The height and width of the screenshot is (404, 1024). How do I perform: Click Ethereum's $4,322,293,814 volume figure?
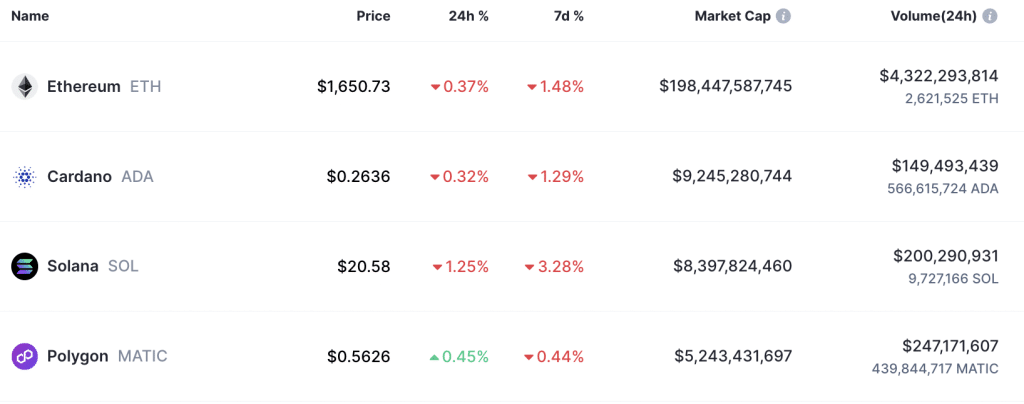point(938,76)
